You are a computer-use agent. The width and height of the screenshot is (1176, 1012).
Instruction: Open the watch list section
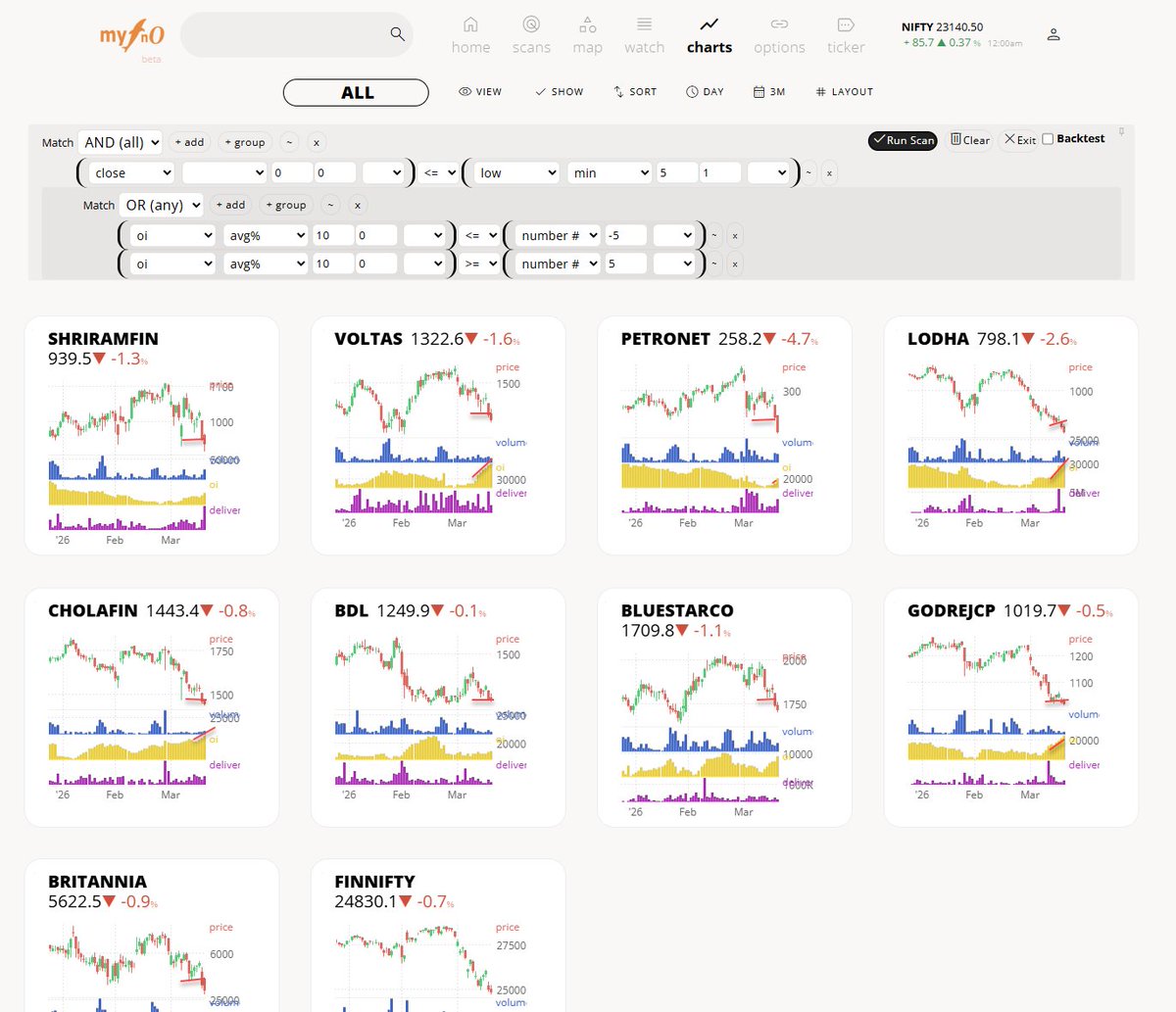pyautogui.click(x=644, y=36)
